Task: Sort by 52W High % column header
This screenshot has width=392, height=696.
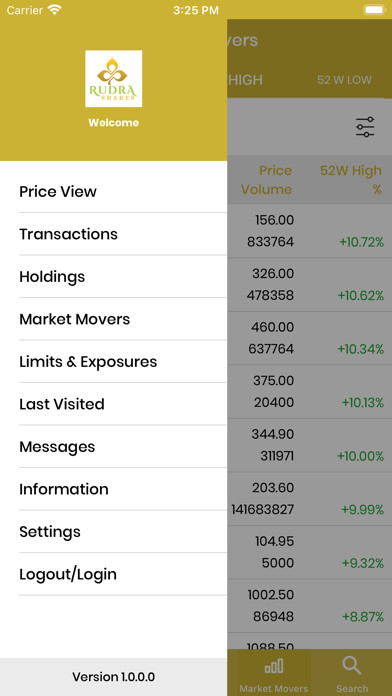Action: (351, 180)
